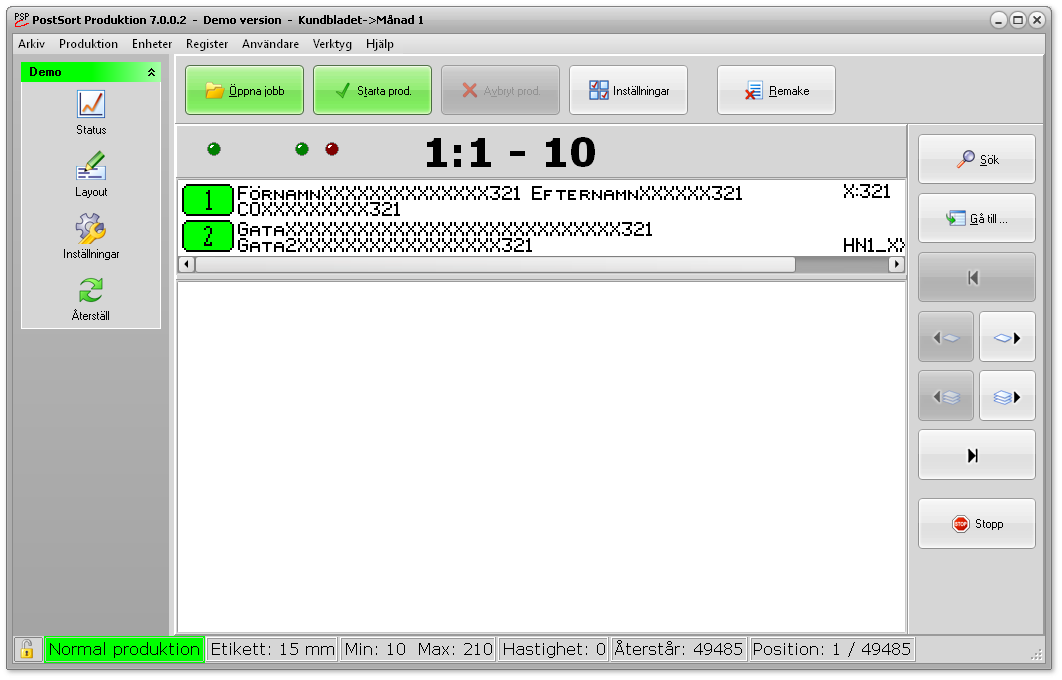Image resolution: width=1062 pixels, height=680 pixels.
Task: Click the Normal produktion status indicator
Action: 124,650
